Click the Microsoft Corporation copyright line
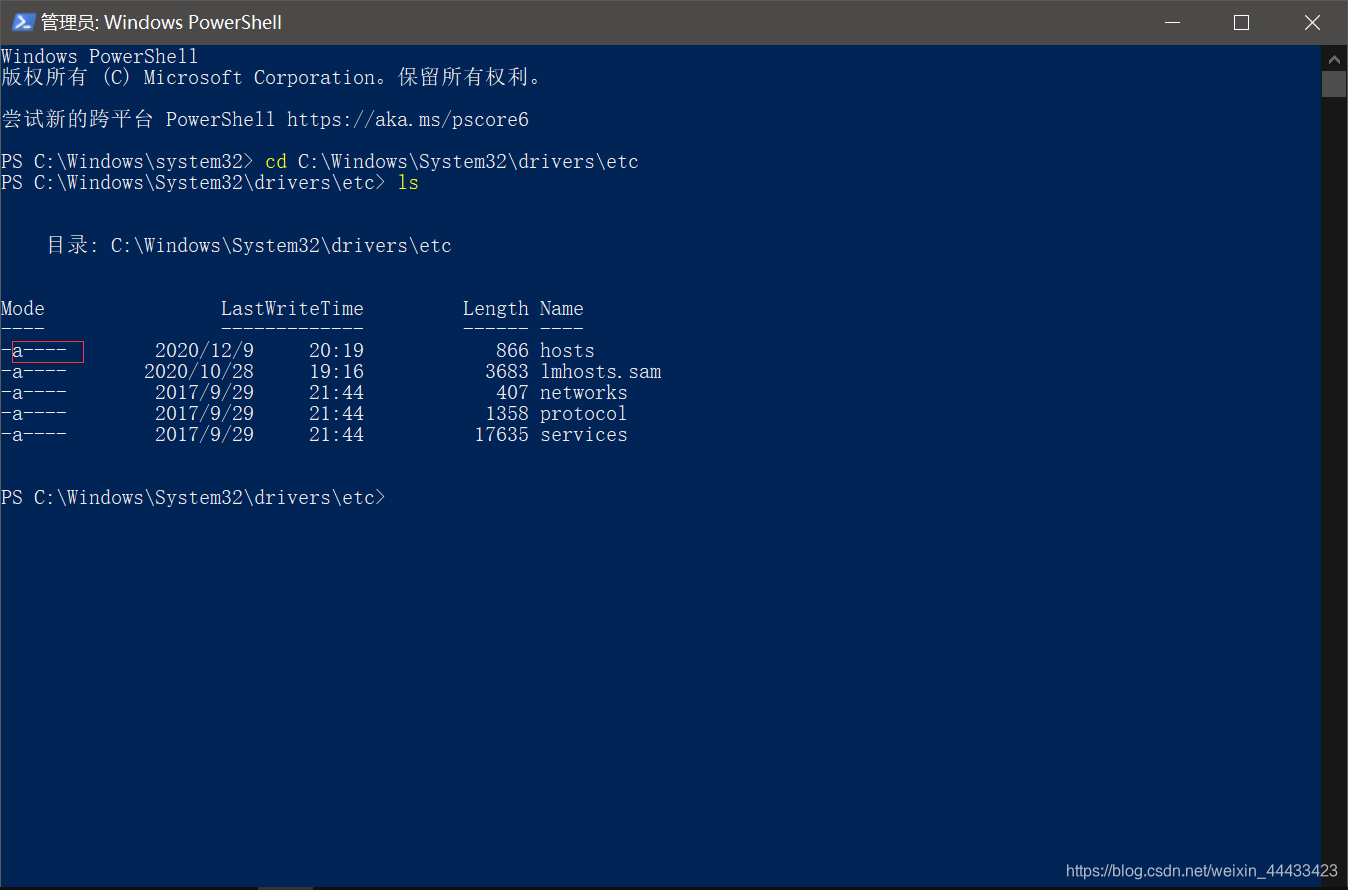Image resolution: width=1348 pixels, height=890 pixels. click(x=272, y=78)
